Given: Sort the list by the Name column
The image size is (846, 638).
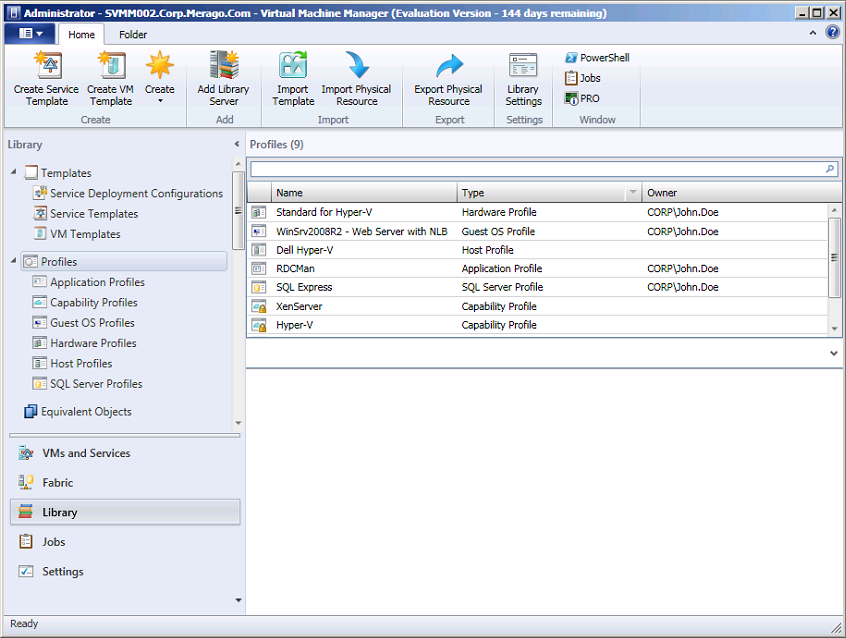Looking at the screenshot, I should (x=364, y=193).
